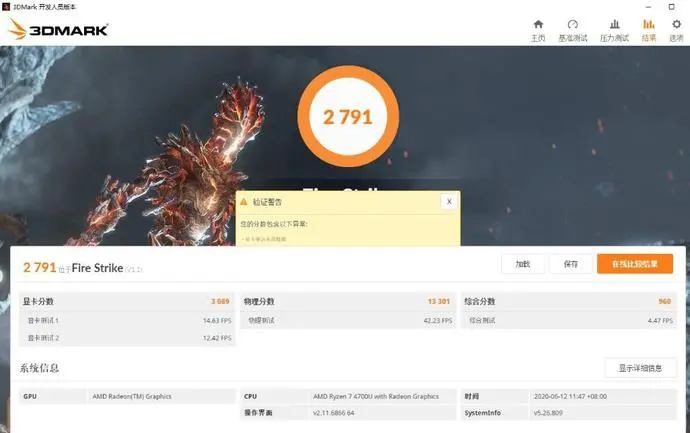This screenshot has height=433, width=690.
Task: Select the 12.42 FPS graphics test 2 value
Action: (x=217, y=338)
